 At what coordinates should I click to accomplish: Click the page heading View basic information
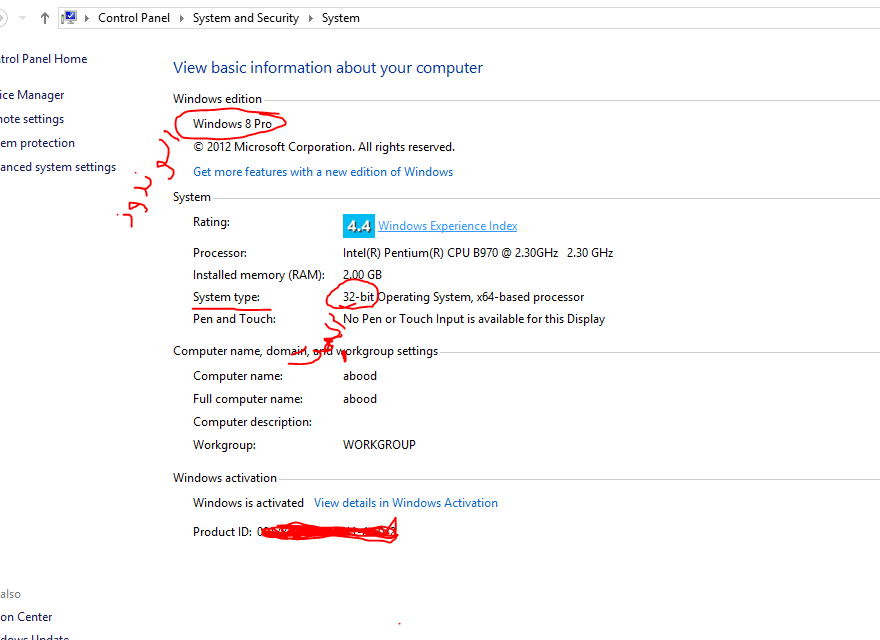point(328,68)
